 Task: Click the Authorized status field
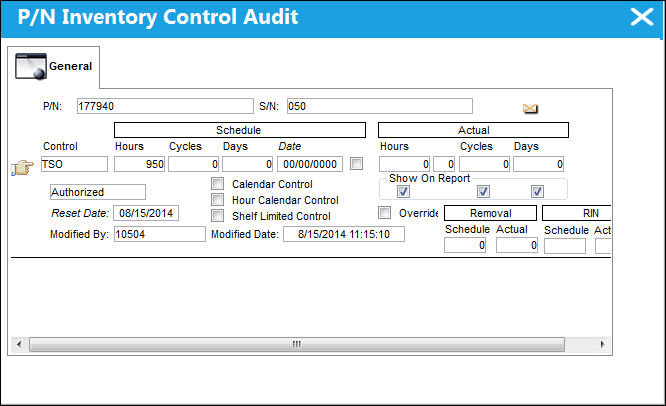coord(98,192)
